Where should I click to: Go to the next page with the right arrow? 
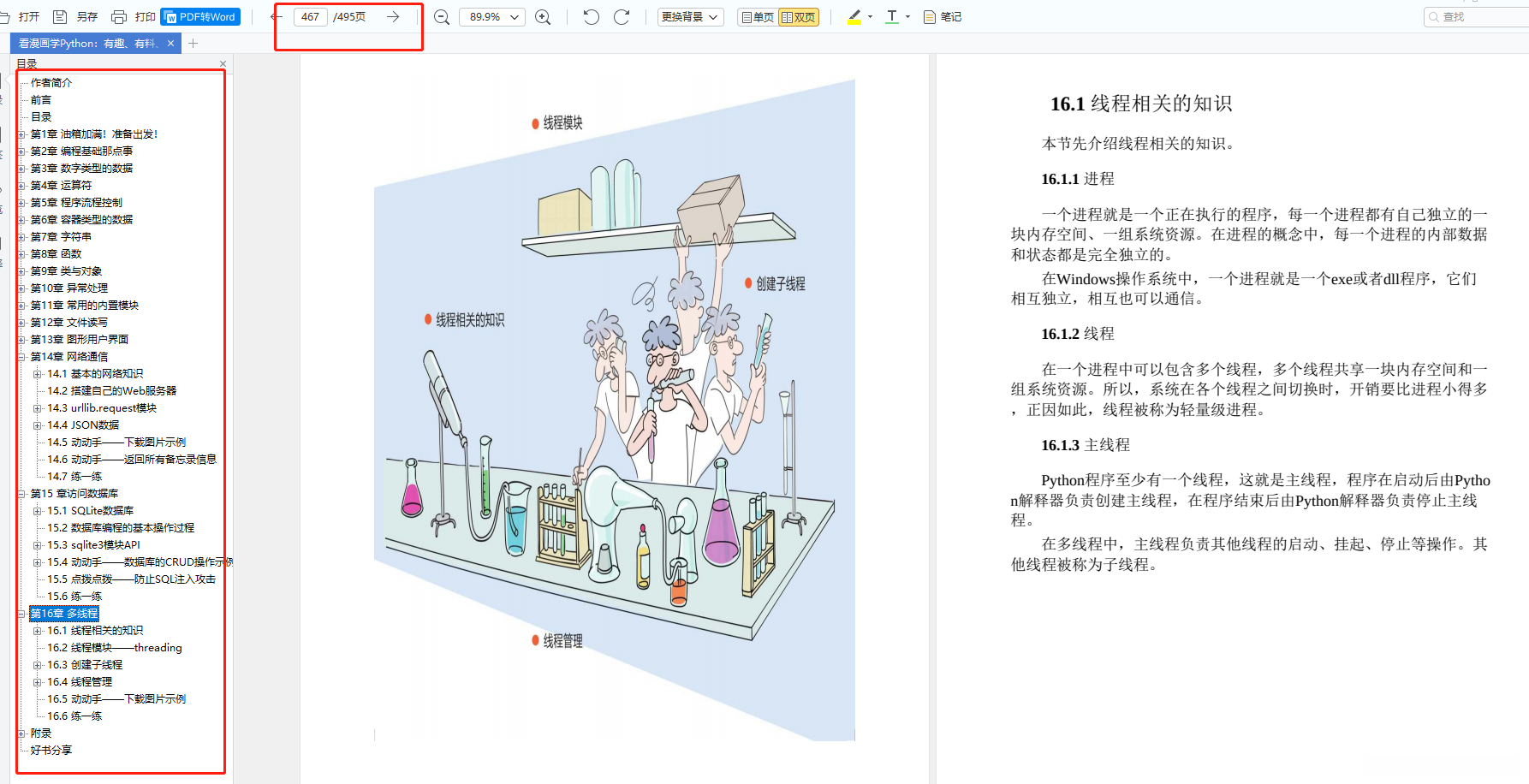(x=393, y=17)
